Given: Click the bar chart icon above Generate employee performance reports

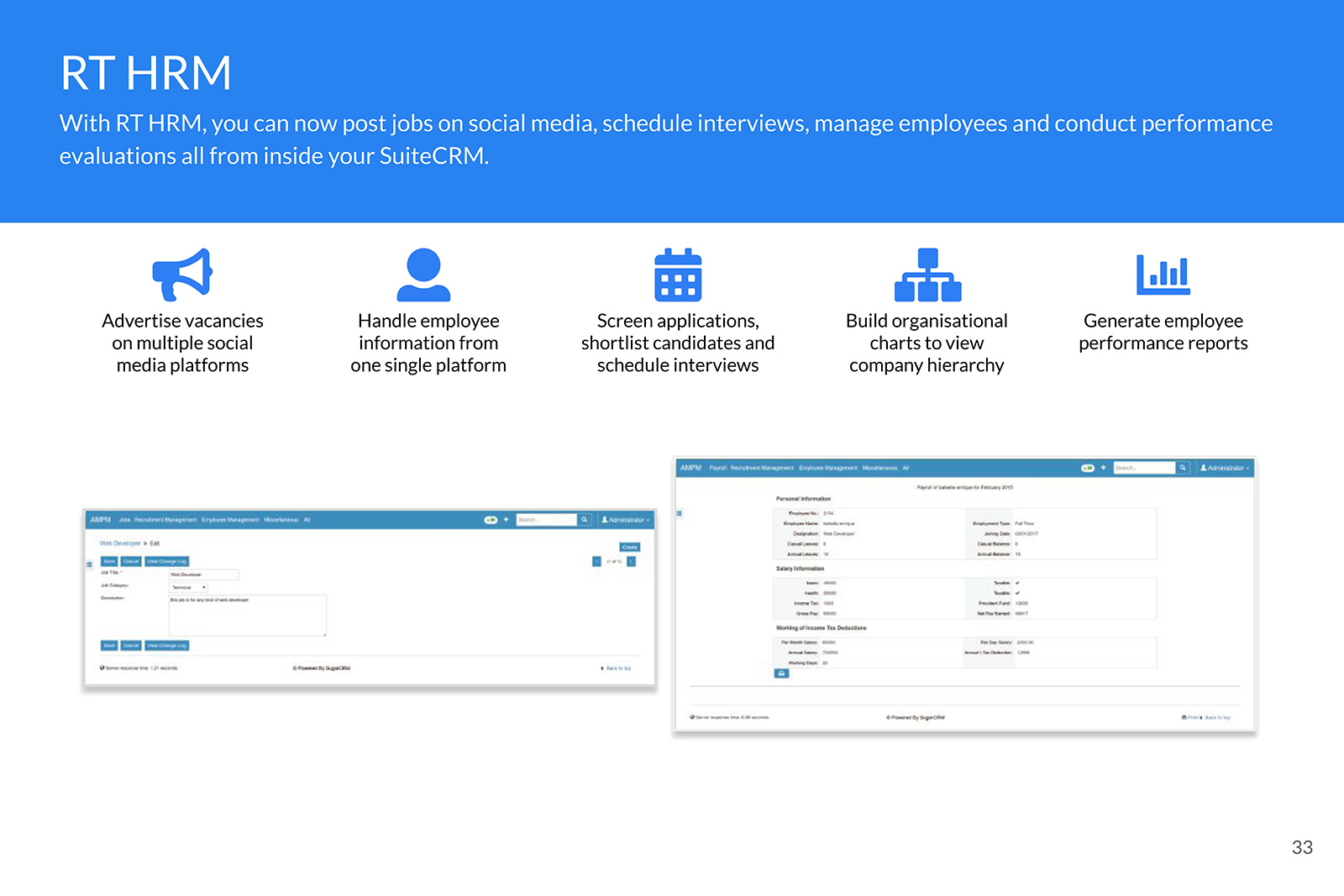Looking at the screenshot, I should pos(1163,275).
